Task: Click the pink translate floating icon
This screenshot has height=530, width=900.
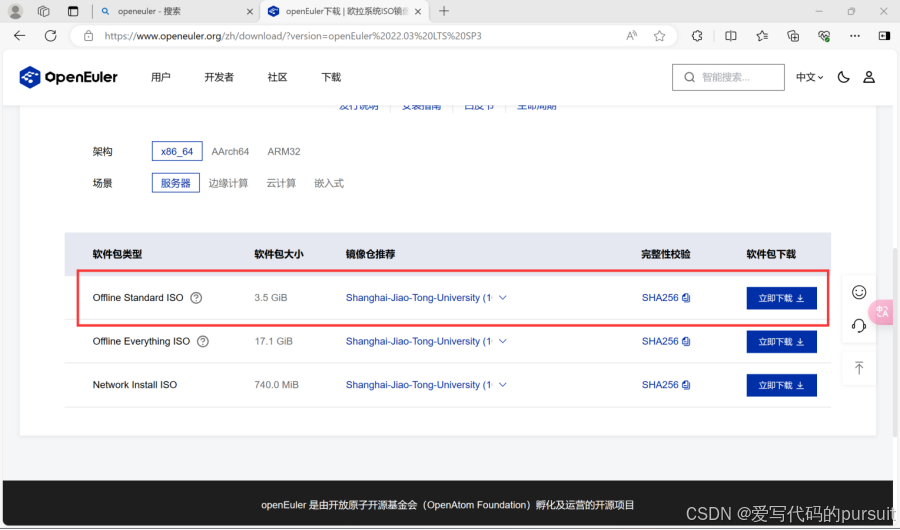Action: click(882, 312)
